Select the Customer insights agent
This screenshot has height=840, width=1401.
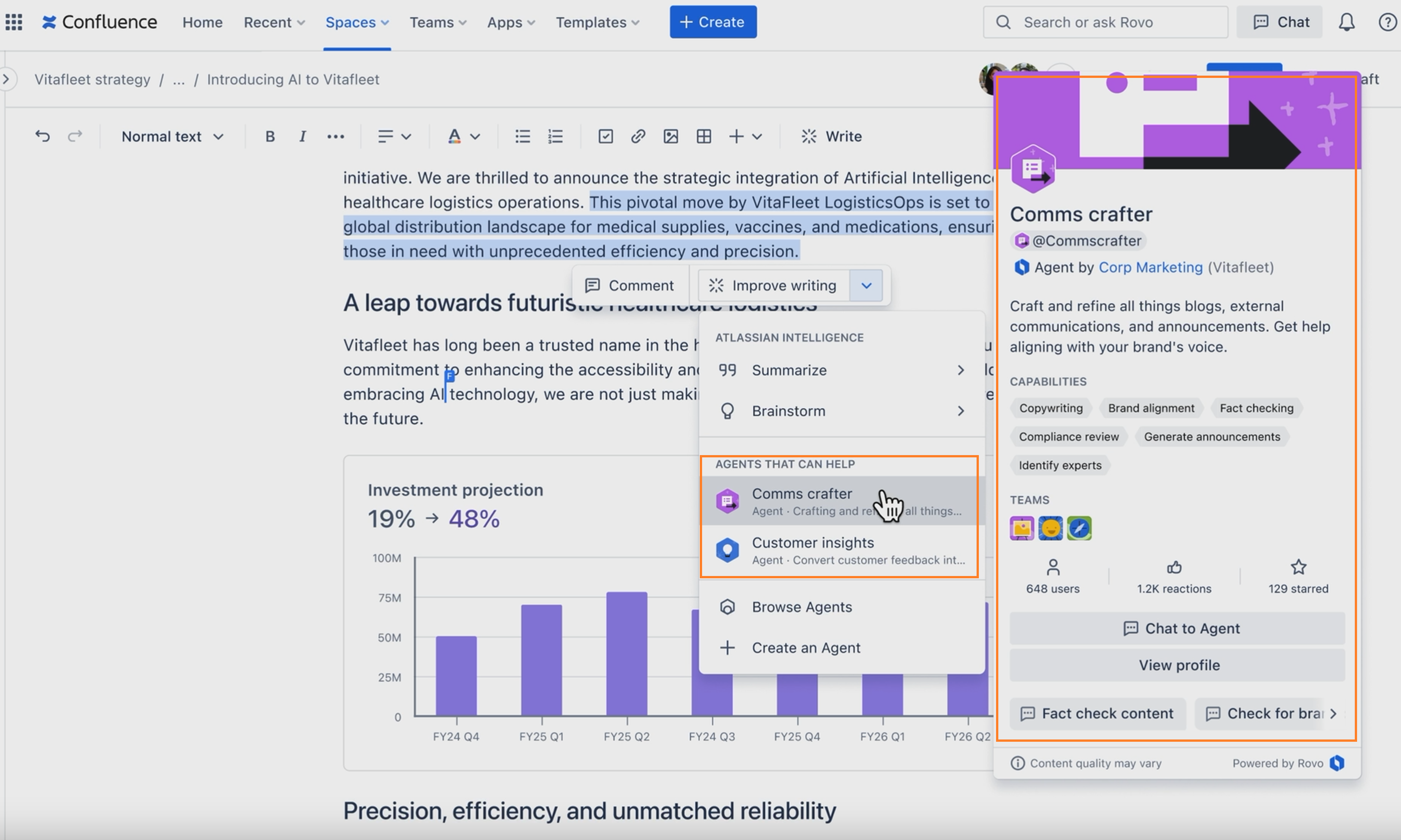click(842, 550)
